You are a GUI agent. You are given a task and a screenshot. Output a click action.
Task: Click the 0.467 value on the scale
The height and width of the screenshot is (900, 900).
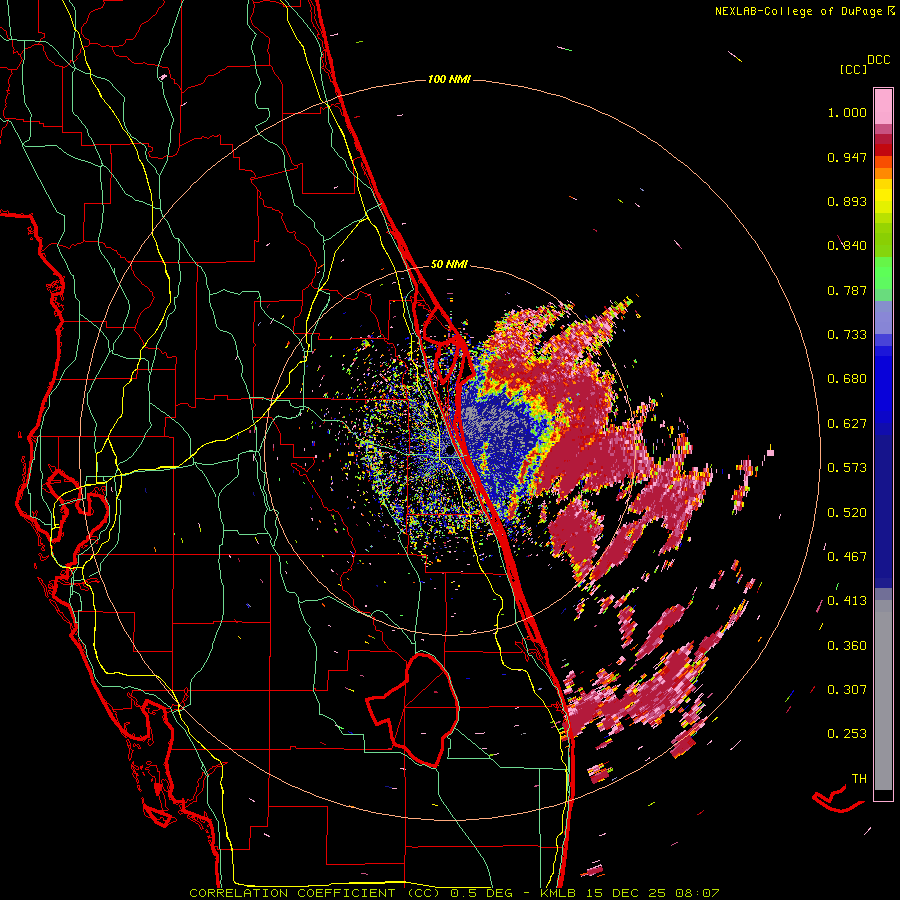[x=847, y=556]
